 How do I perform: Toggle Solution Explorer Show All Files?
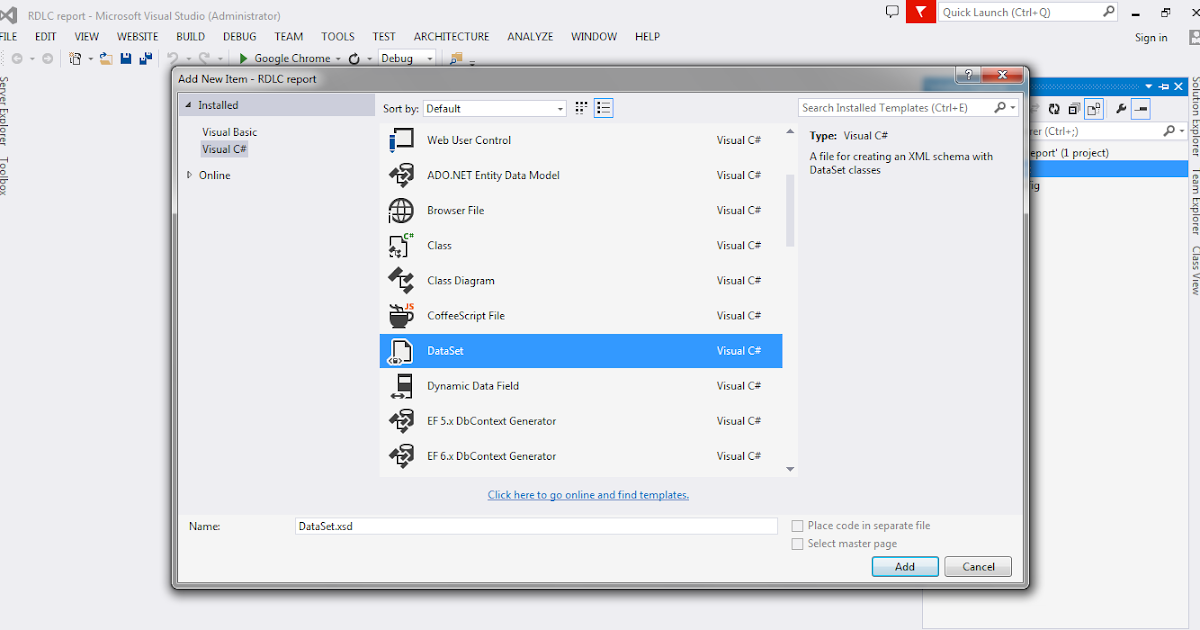[1094, 109]
